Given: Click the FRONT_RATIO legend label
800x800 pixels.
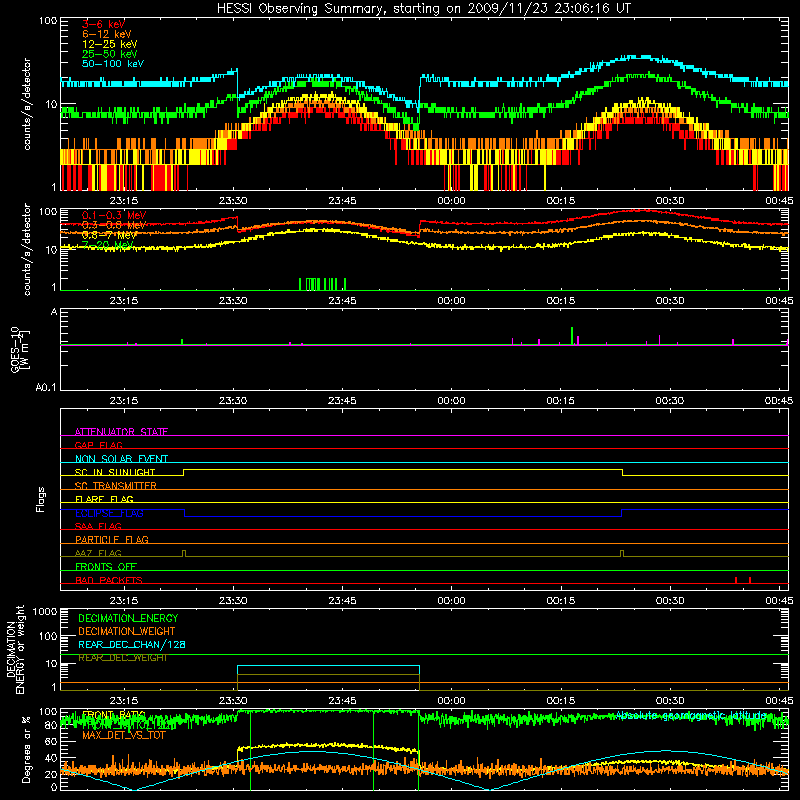Looking at the screenshot, I should point(113,715).
